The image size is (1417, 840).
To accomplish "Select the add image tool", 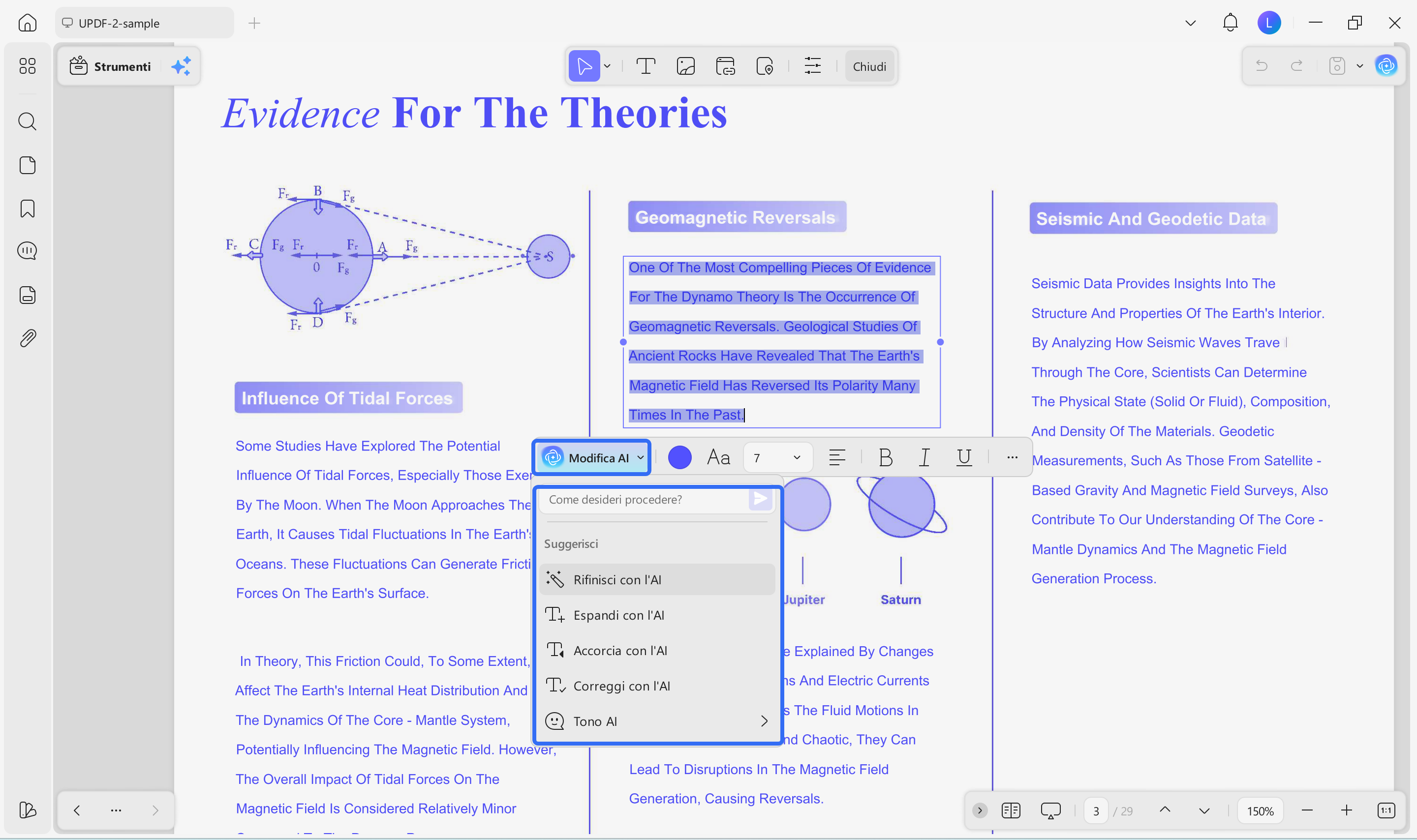I will [685, 66].
